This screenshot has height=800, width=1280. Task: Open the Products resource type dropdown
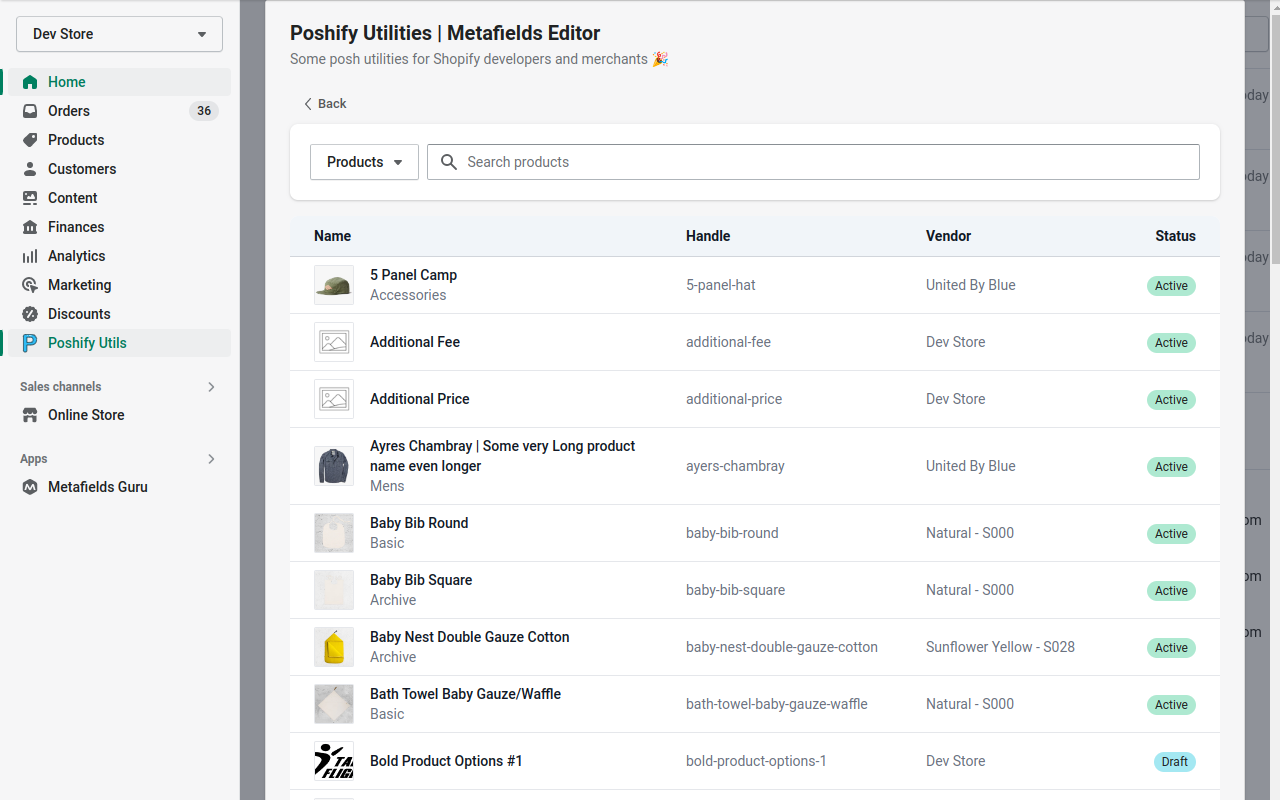(364, 162)
